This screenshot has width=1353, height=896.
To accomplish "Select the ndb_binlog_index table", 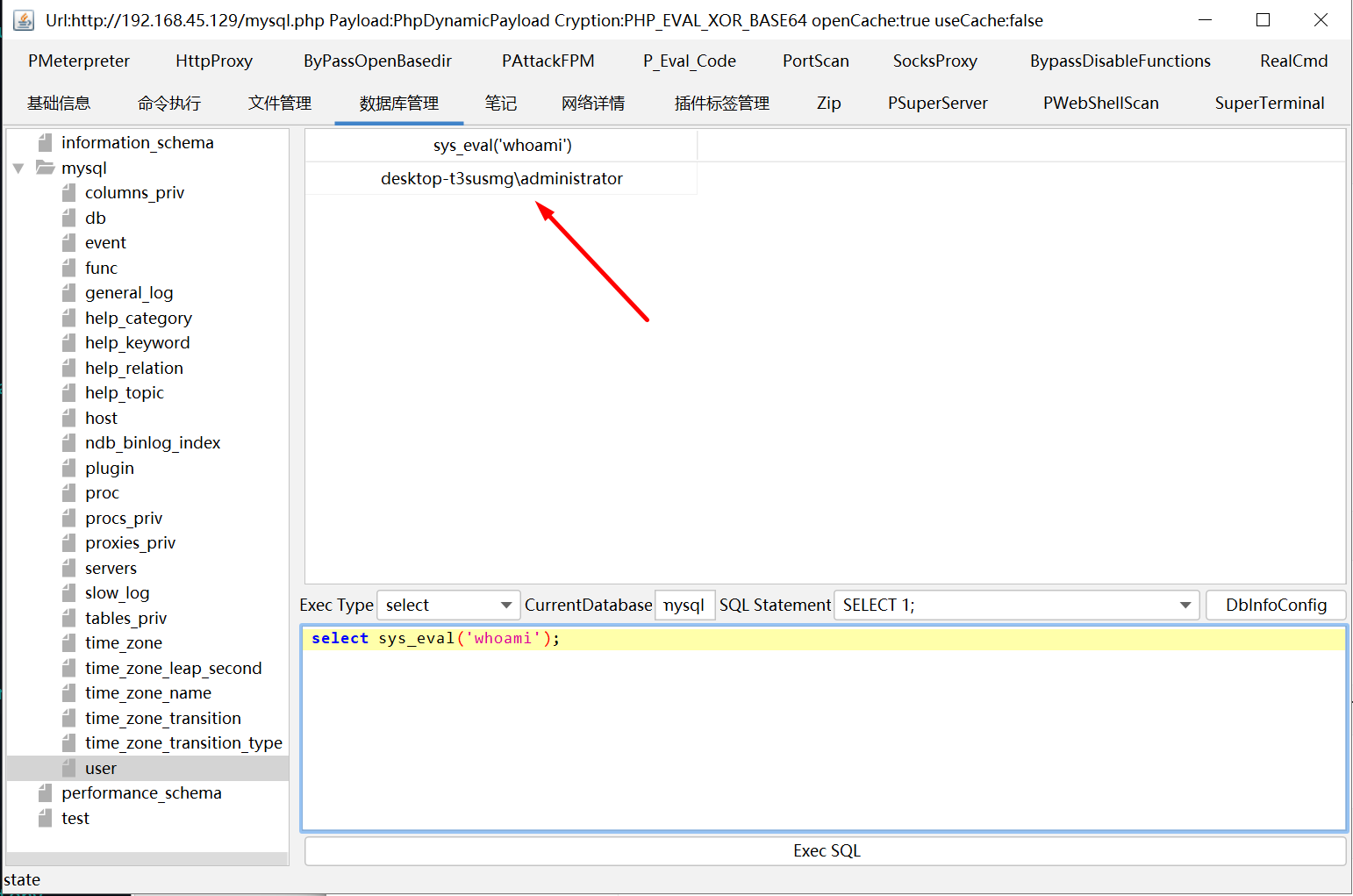I will coord(153,442).
